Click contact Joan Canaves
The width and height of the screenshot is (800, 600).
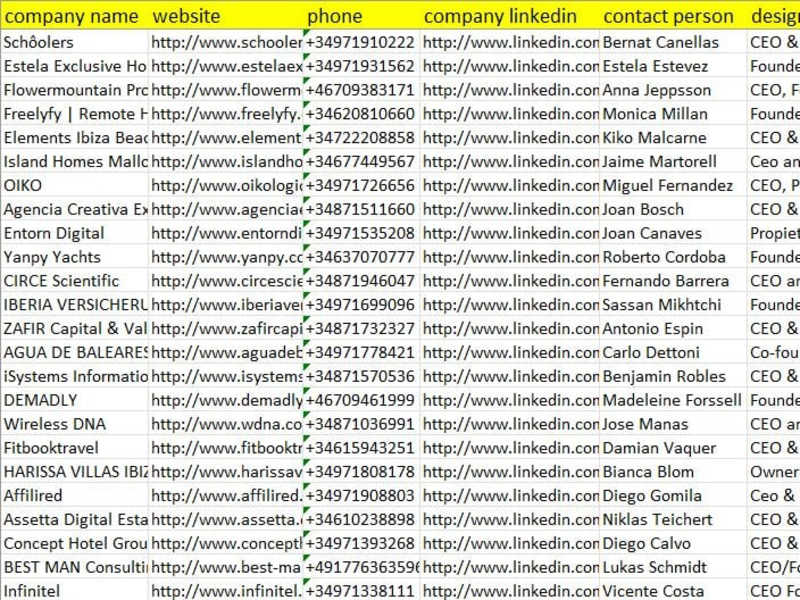coord(673,233)
